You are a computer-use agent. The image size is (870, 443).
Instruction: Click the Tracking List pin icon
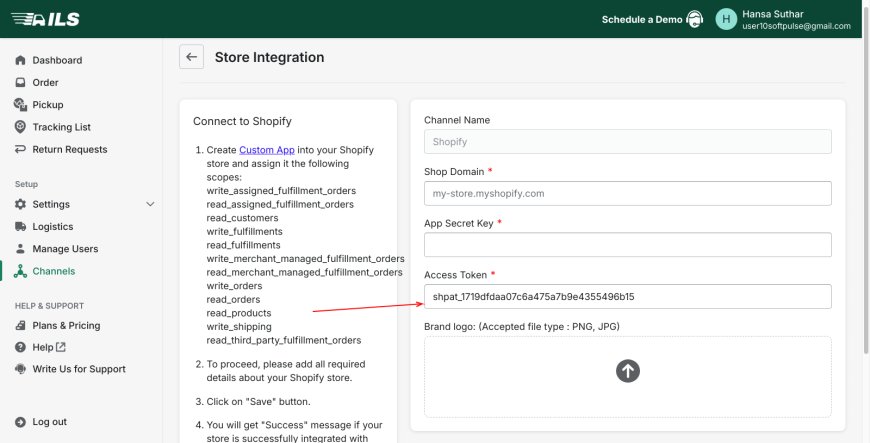point(21,127)
